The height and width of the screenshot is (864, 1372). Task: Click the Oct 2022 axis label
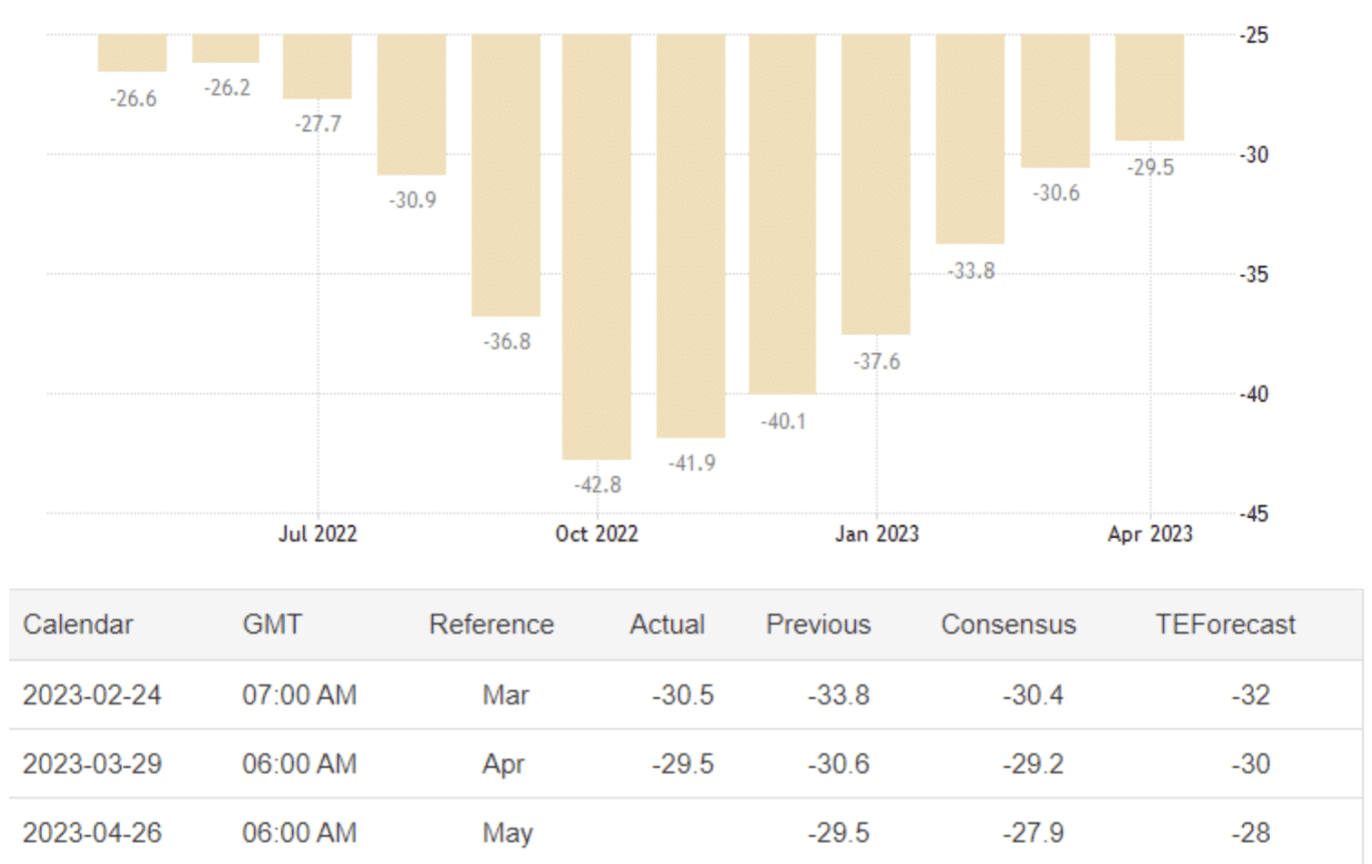(597, 535)
